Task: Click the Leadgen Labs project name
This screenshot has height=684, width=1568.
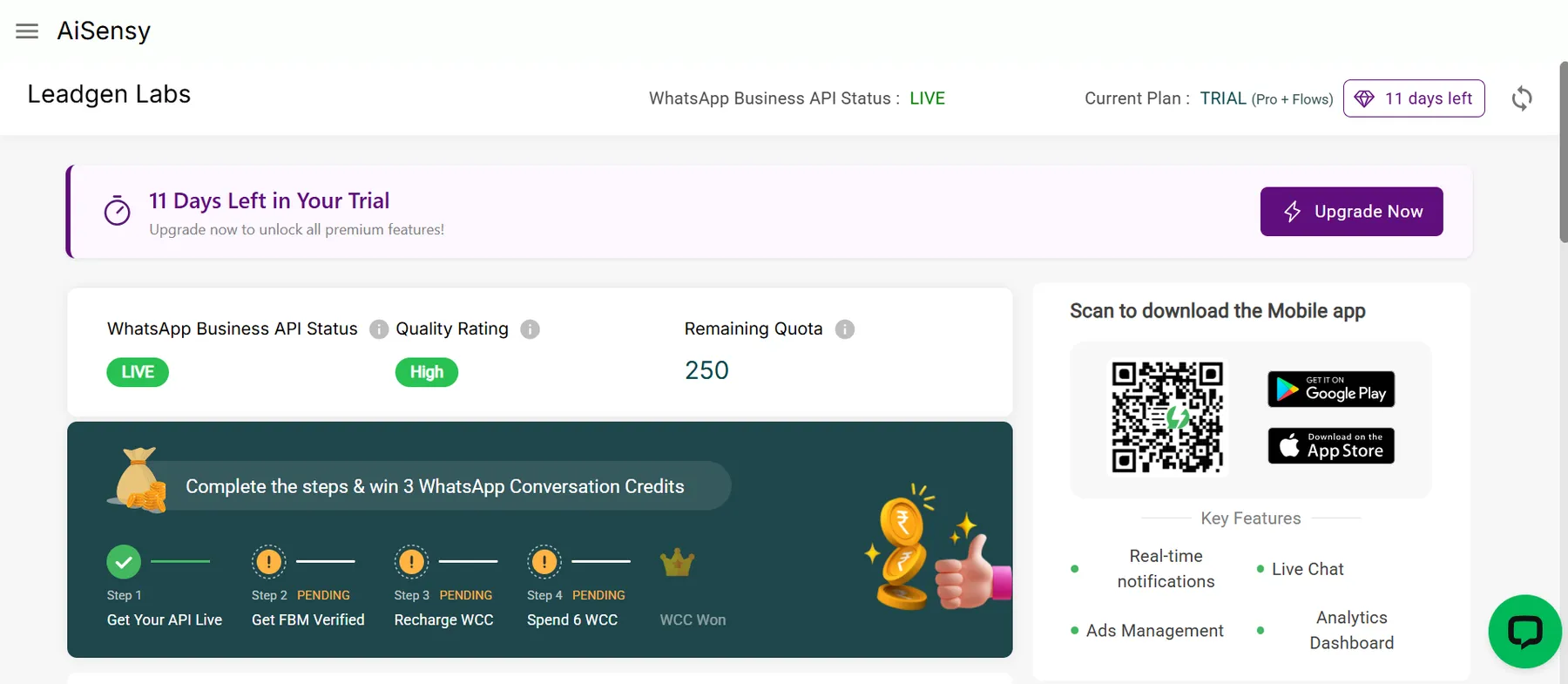Action: click(x=109, y=94)
